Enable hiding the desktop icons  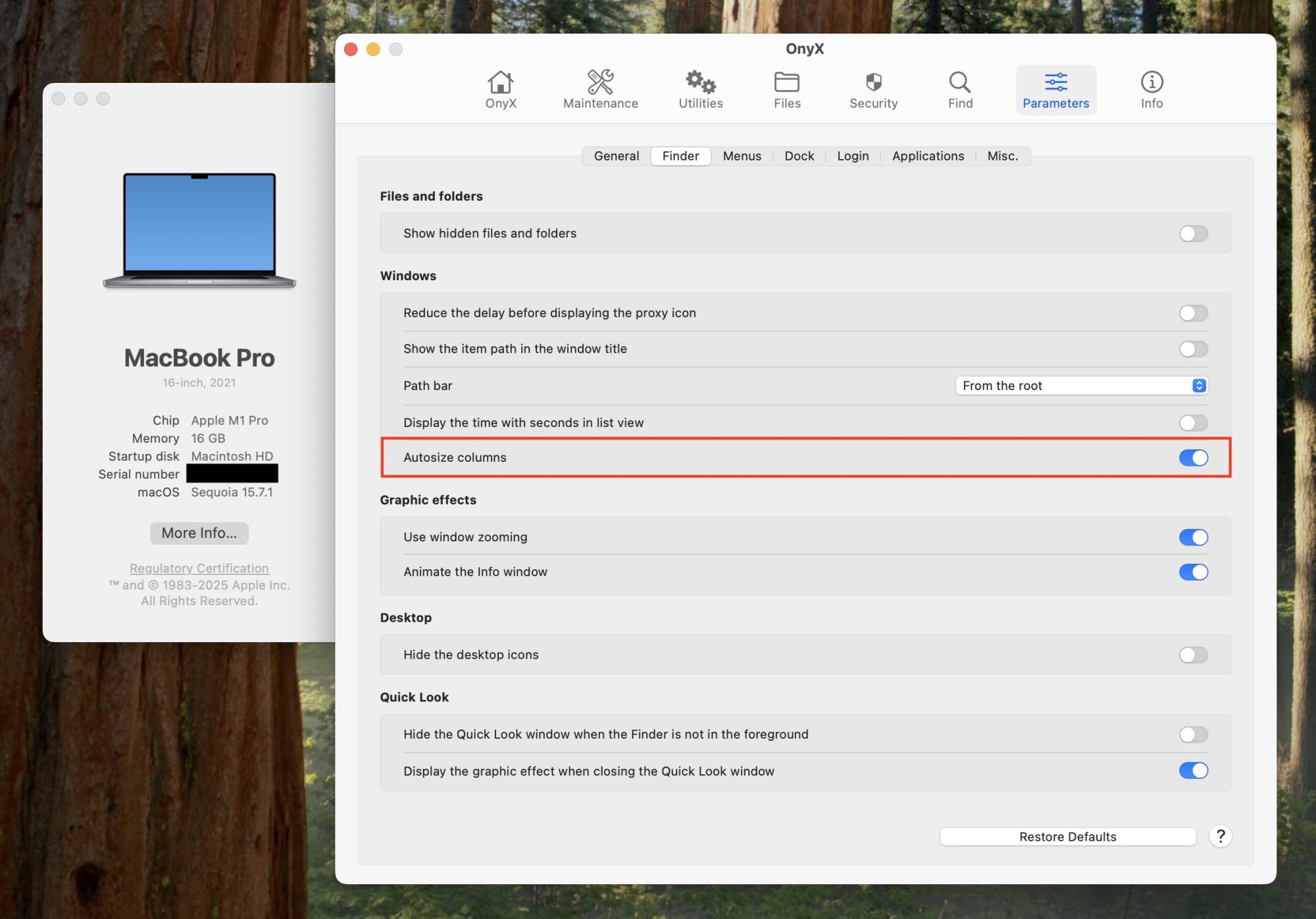coord(1192,655)
